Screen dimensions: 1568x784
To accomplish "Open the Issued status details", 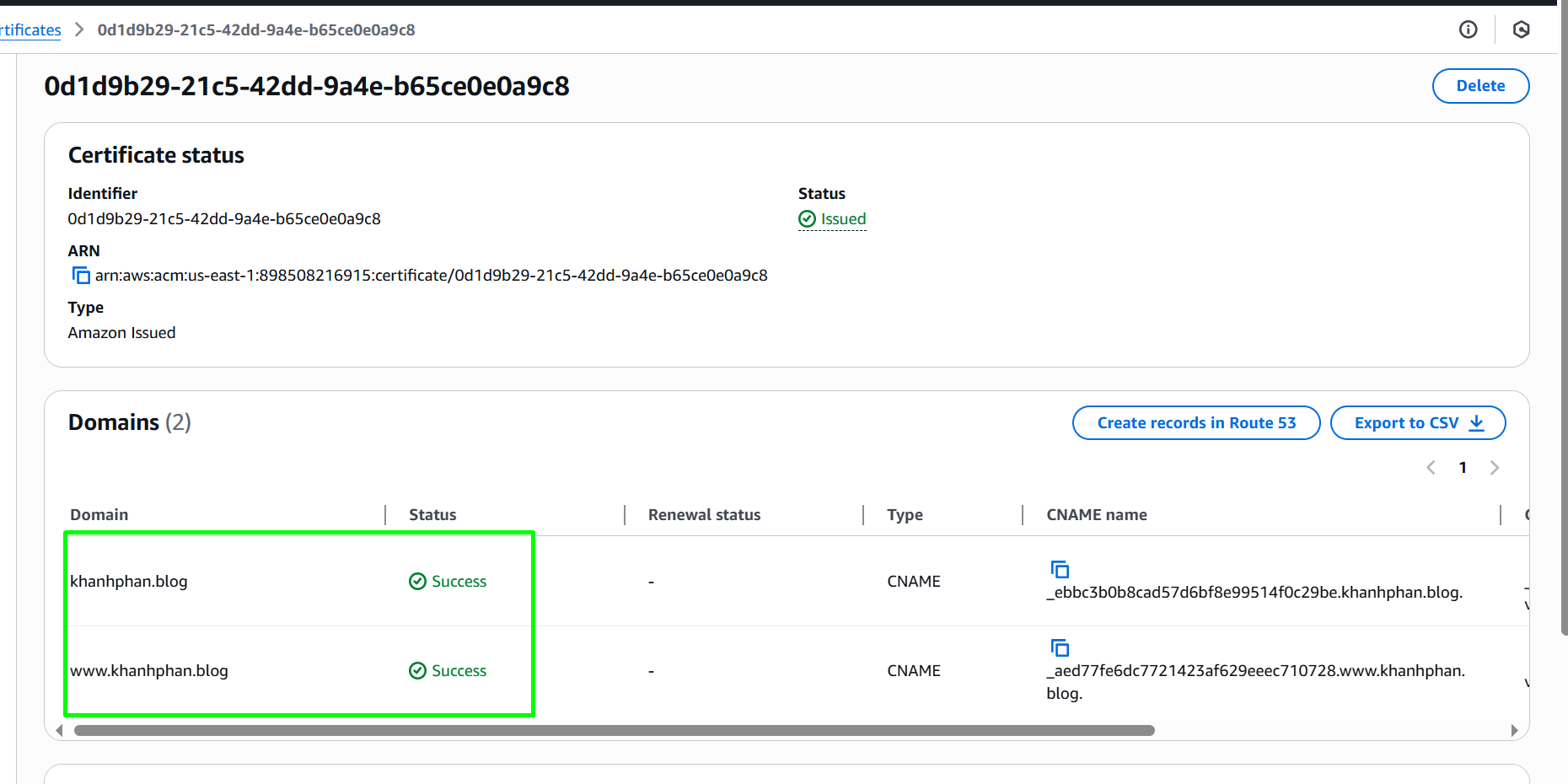I will 832,219.
